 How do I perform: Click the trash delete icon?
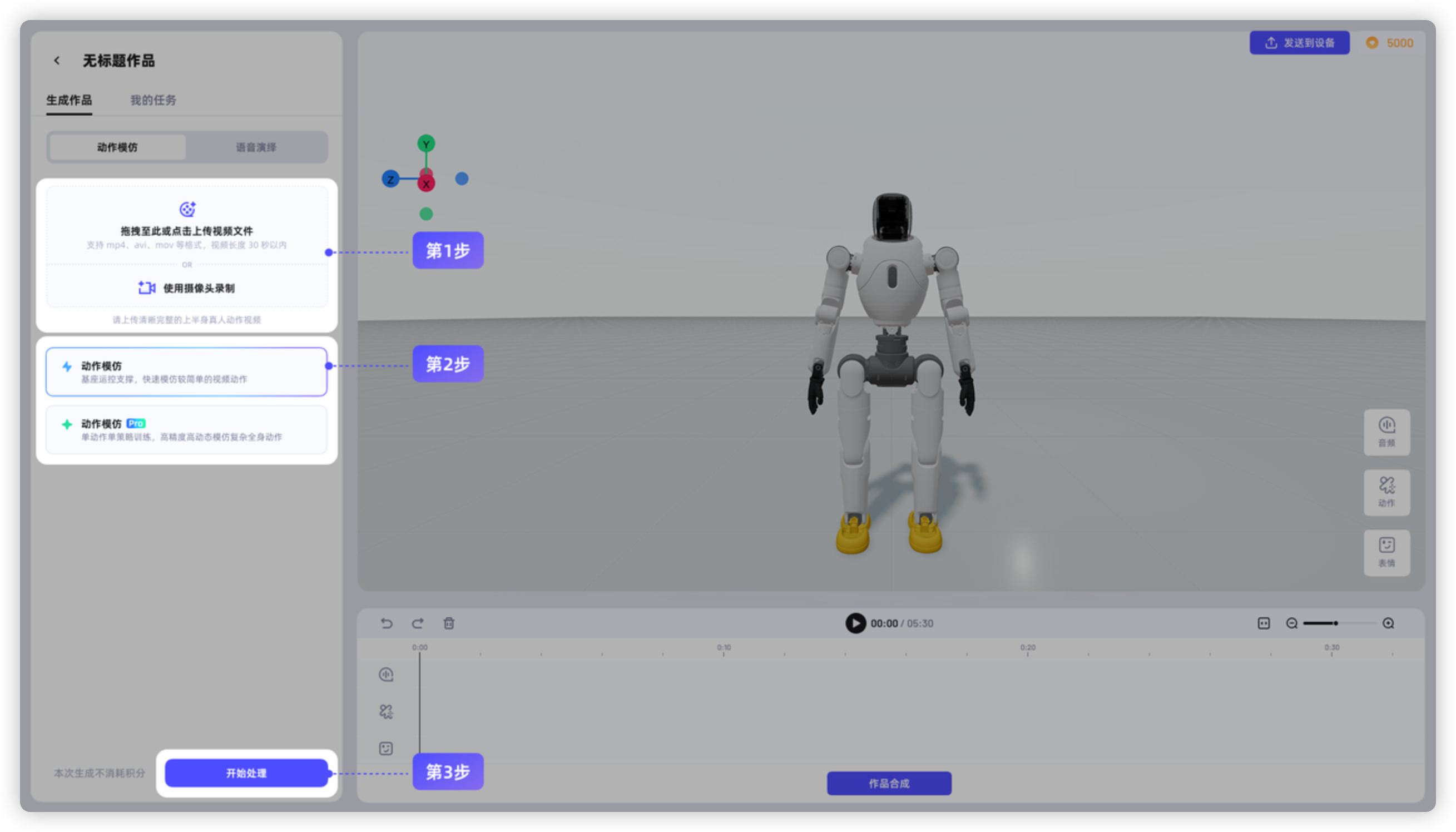[x=449, y=623]
